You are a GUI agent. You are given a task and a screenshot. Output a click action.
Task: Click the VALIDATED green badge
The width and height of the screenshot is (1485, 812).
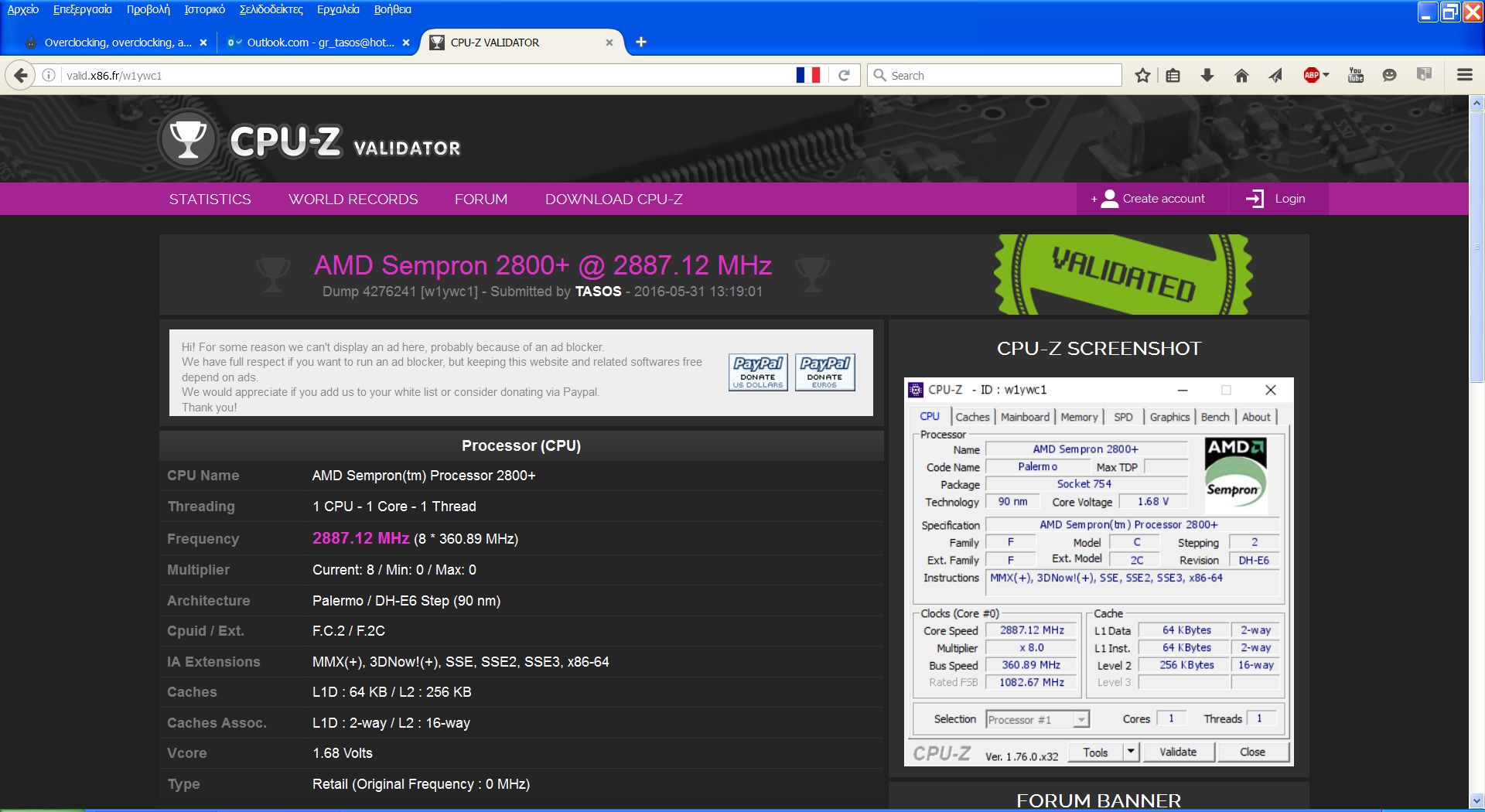(x=1122, y=275)
